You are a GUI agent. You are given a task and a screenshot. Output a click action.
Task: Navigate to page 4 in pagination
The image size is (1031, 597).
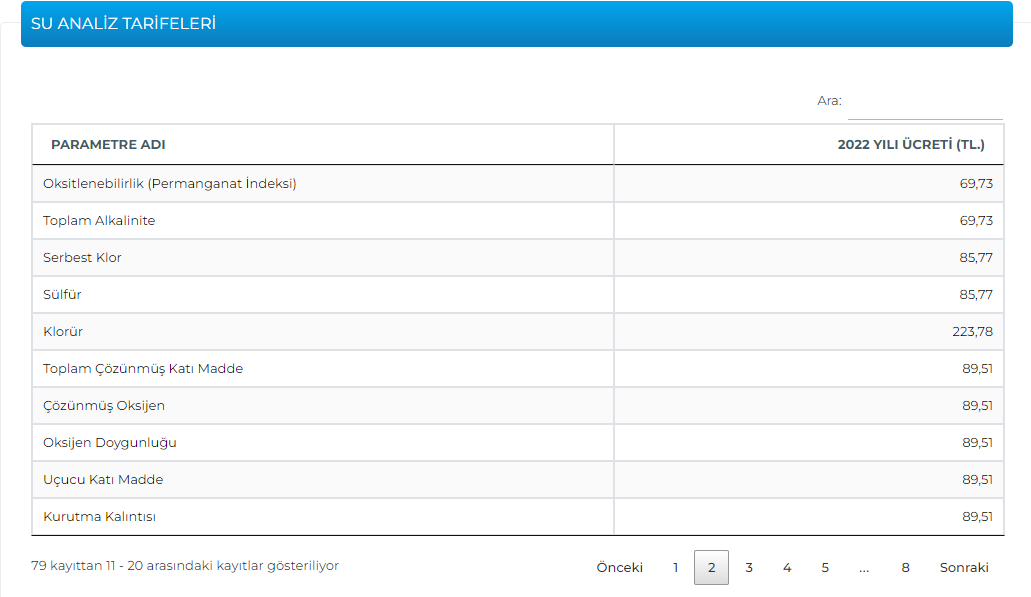pyautogui.click(x=787, y=568)
